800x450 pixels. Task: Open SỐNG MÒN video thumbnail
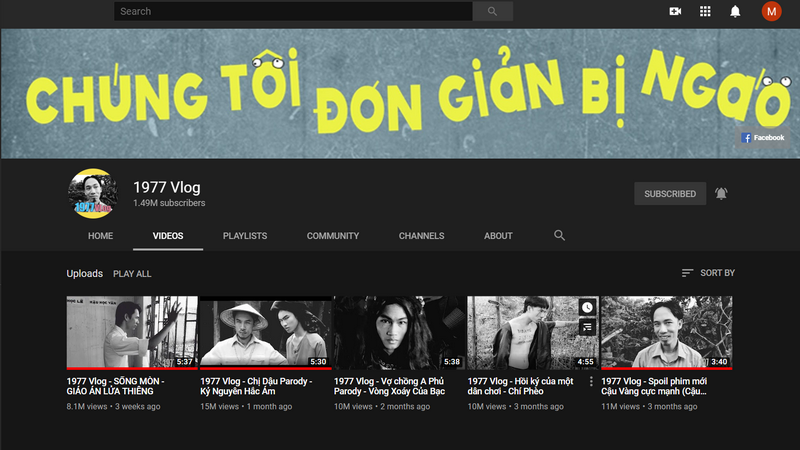(132, 333)
